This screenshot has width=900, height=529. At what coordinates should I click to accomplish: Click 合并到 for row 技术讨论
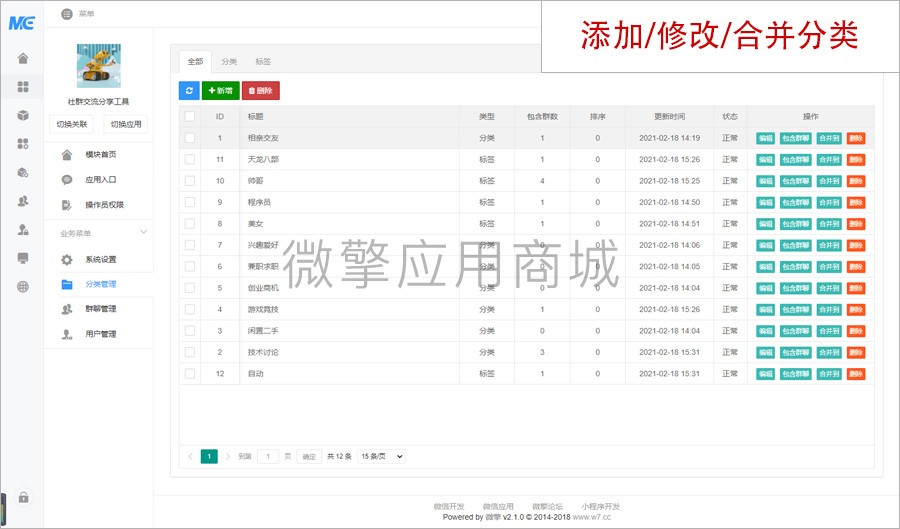(x=829, y=352)
